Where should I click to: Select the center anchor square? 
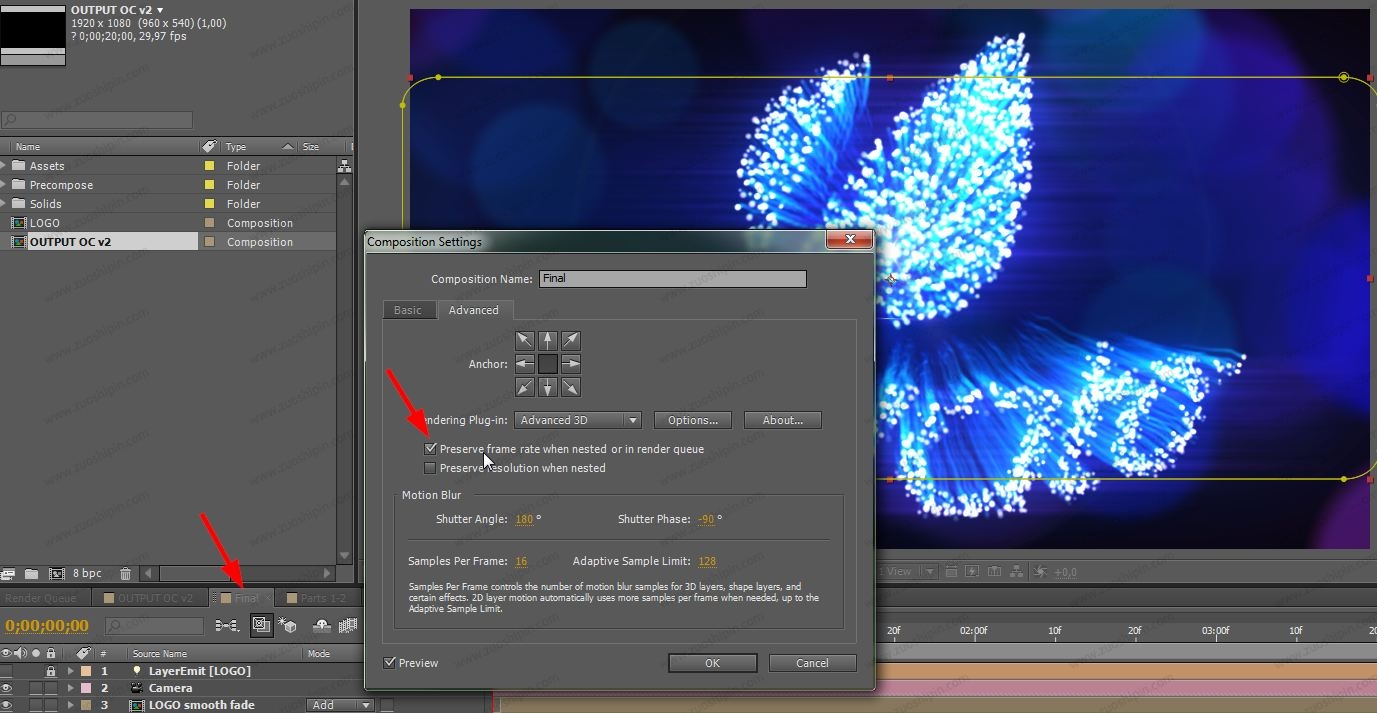[x=548, y=364]
